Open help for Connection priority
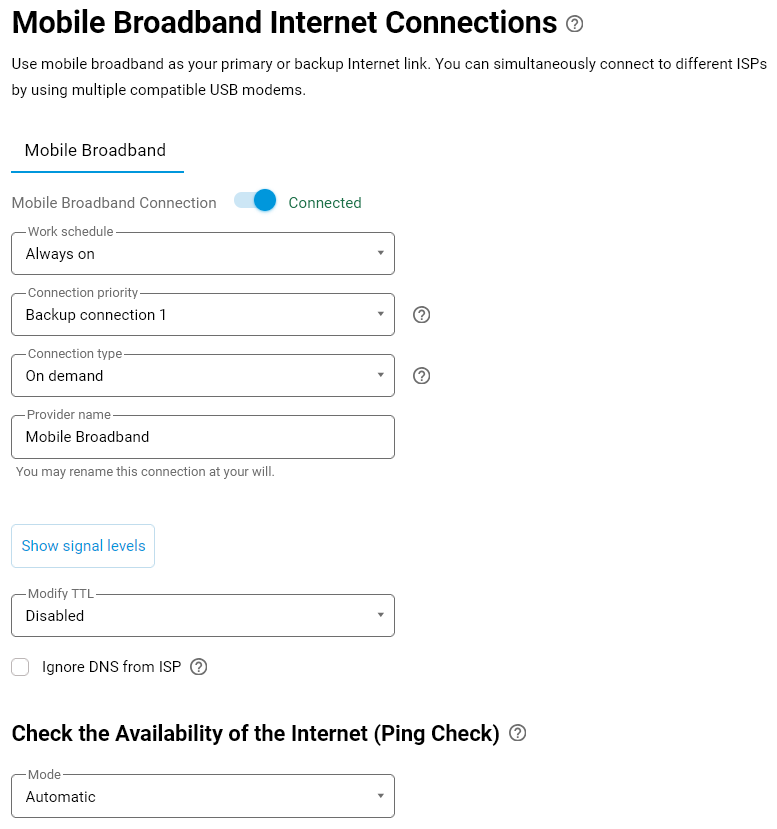Viewport: 777px width, 829px height. pyautogui.click(x=422, y=315)
